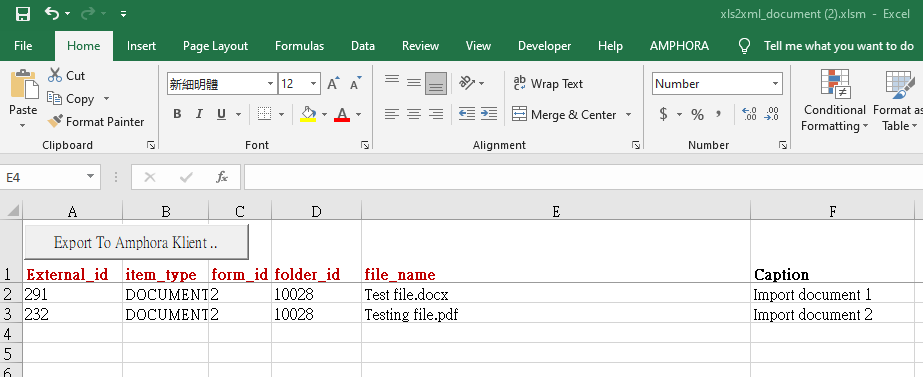
Task: Open the undo history dropdown arrow
Action: pos(68,14)
